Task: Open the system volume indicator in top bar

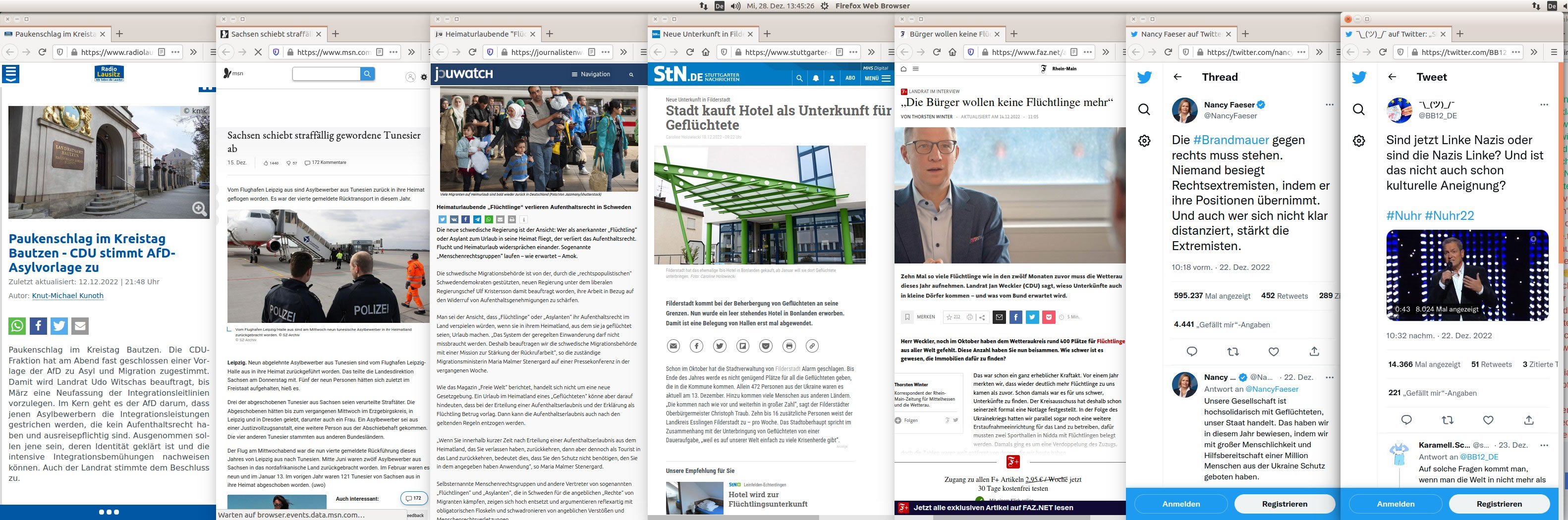Action: pyautogui.click(x=735, y=6)
